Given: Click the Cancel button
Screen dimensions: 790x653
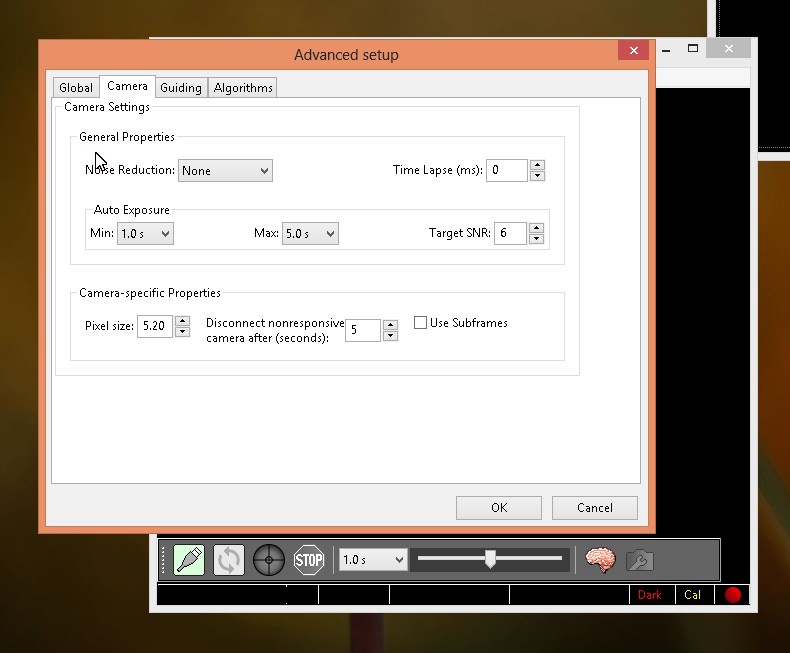Looking at the screenshot, I should coord(595,508).
